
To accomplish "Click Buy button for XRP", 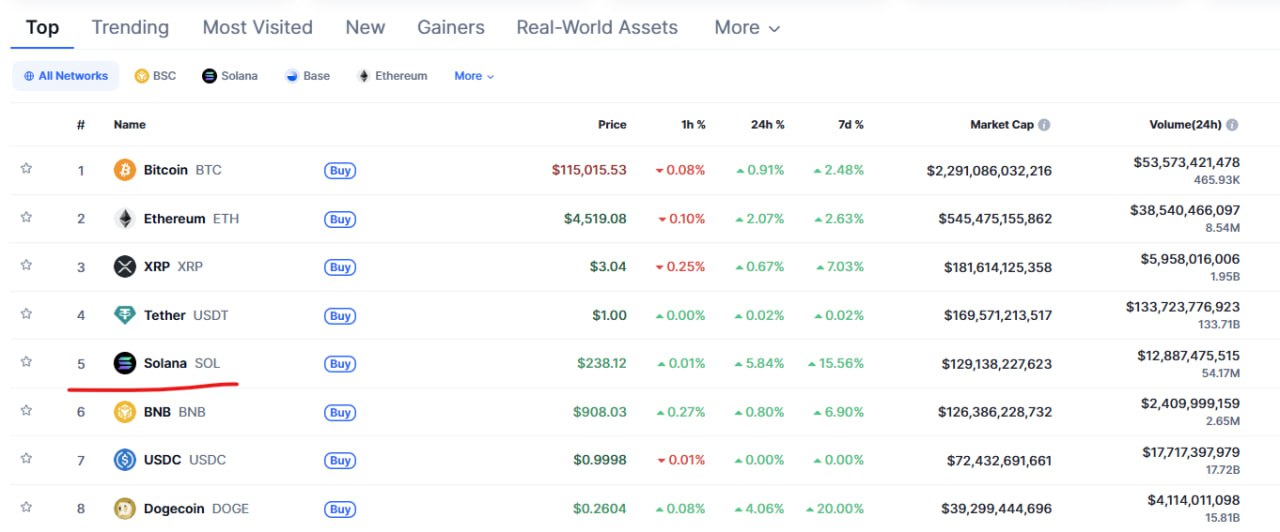I will point(340,267).
